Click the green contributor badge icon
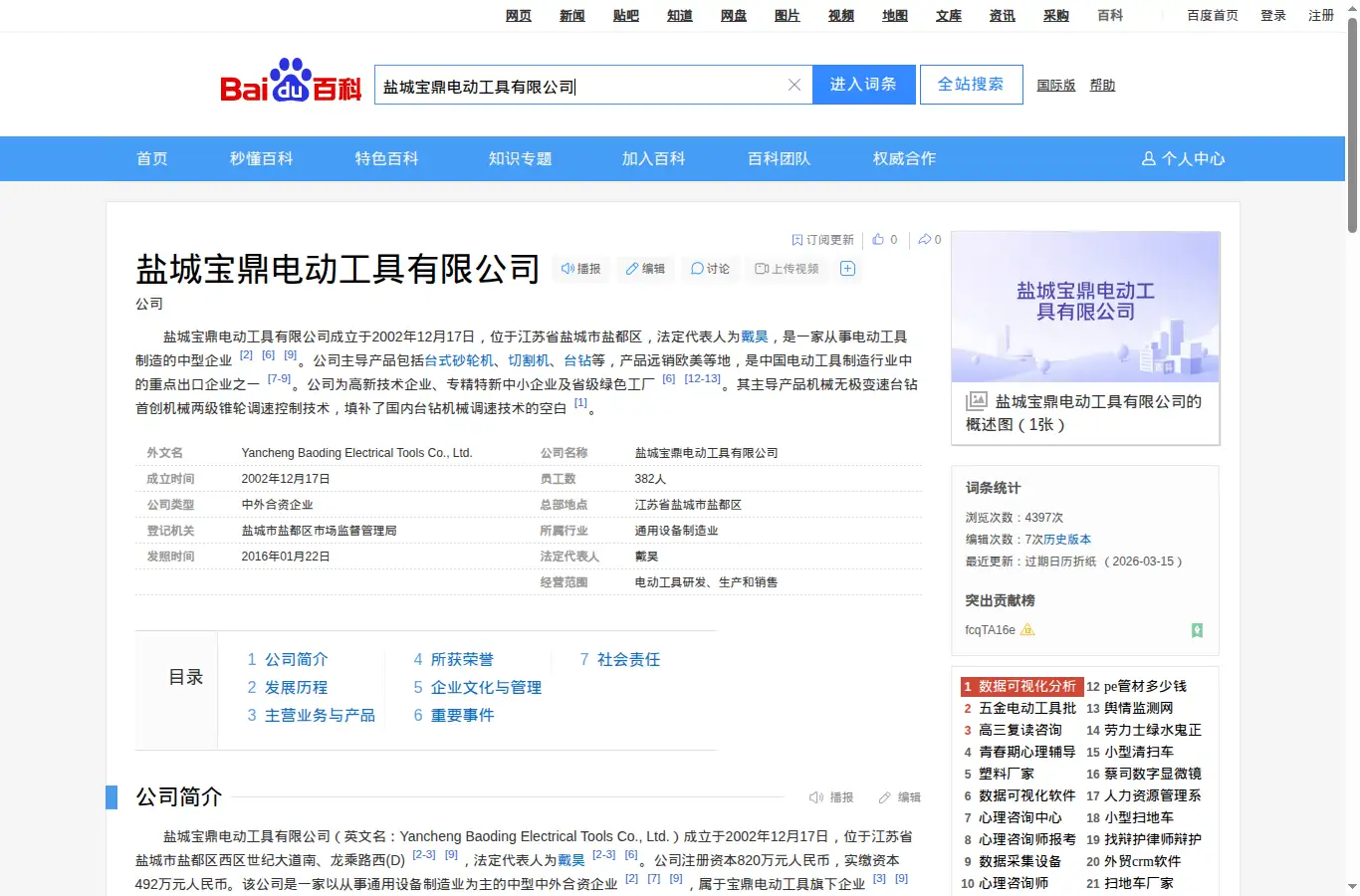This screenshot has height=896, width=1360. tap(1197, 630)
